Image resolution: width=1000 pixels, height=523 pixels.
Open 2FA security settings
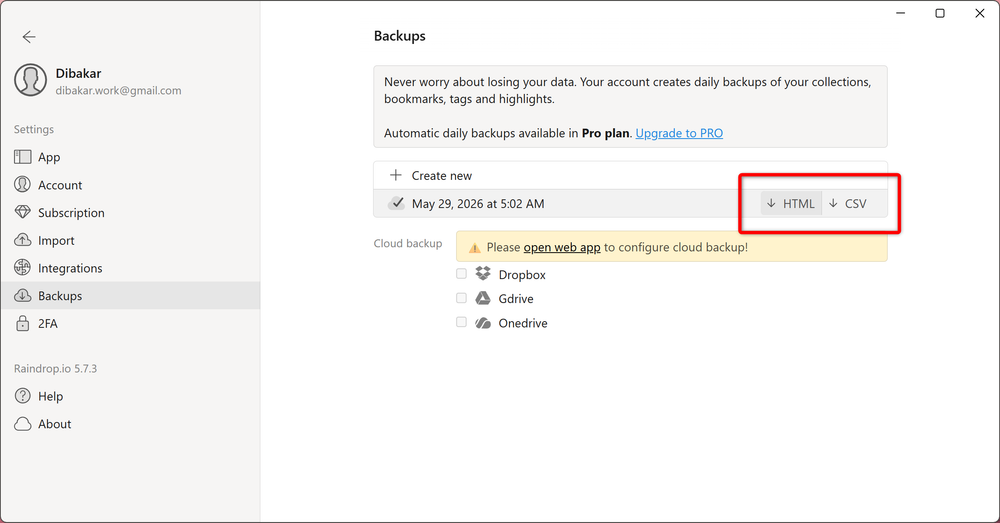coord(130,323)
